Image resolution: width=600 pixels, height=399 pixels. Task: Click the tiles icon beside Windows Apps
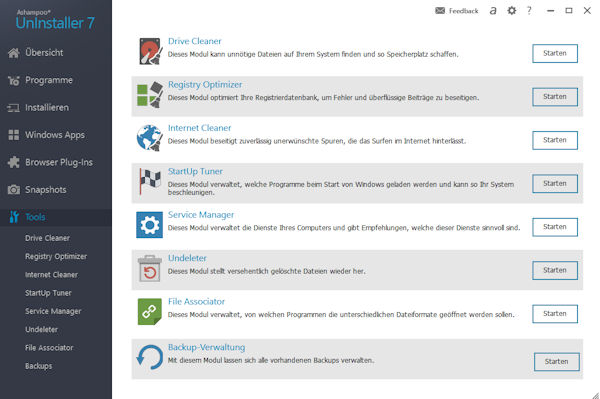coord(13,135)
